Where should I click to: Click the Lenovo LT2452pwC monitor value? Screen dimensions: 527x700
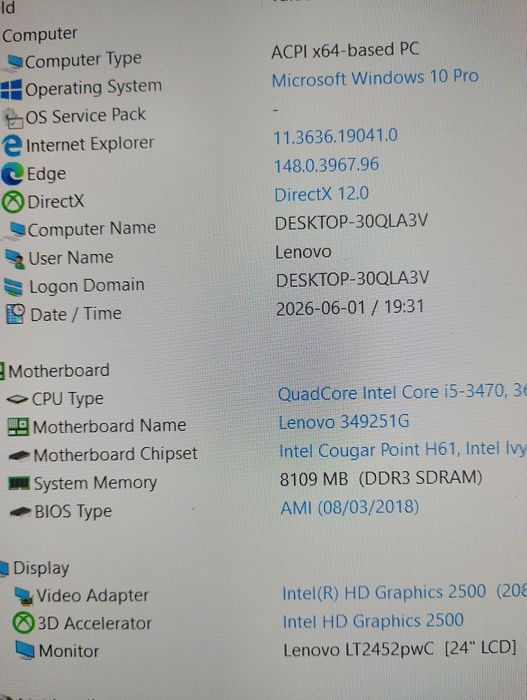(400, 649)
